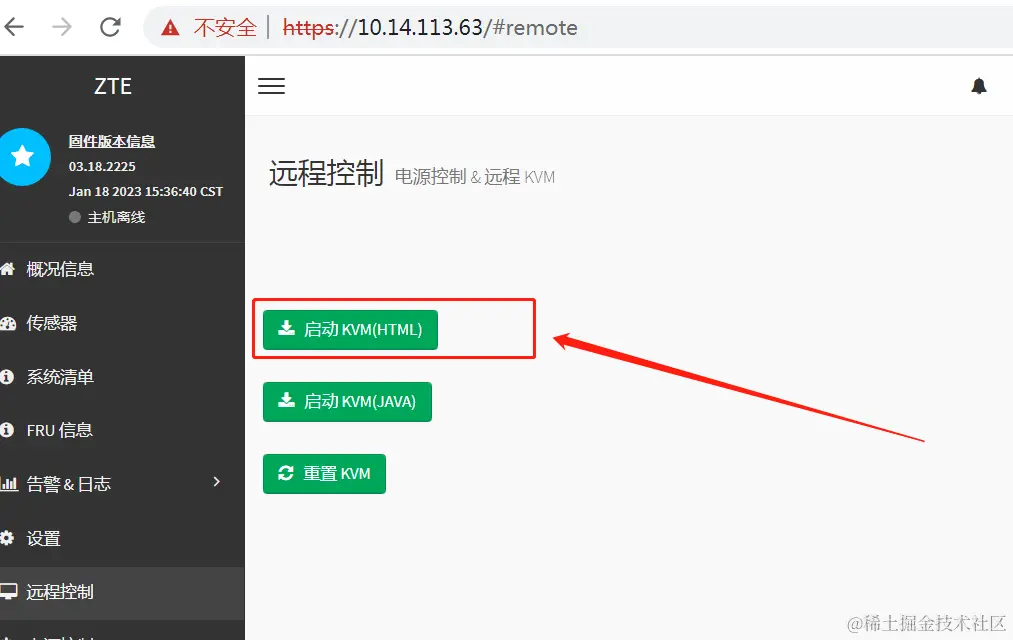Viewport: 1013px width, 640px height.
Task: Open 系统清单 menu item
Action: tap(122, 377)
